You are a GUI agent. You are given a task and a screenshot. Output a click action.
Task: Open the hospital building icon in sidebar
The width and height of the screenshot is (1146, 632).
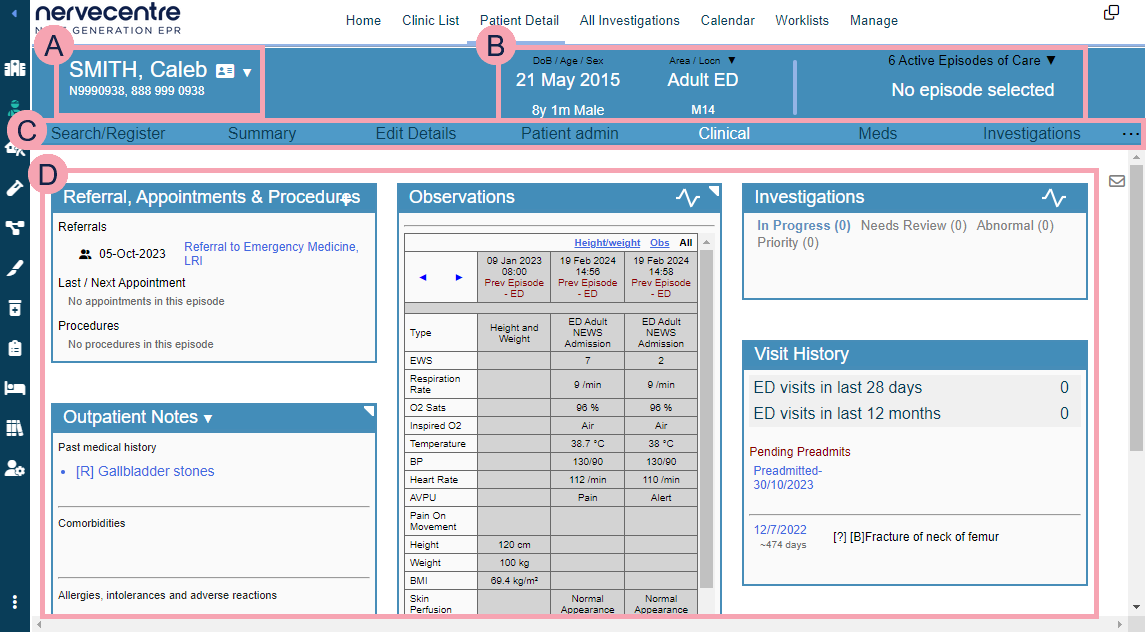[x=14, y=68]
